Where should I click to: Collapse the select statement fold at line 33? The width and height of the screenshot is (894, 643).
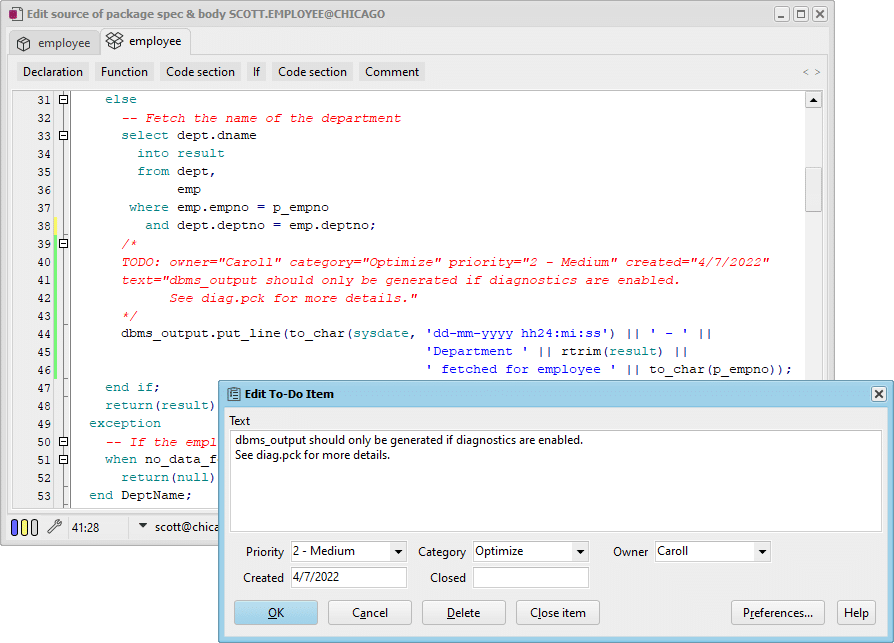pos(64,136)
